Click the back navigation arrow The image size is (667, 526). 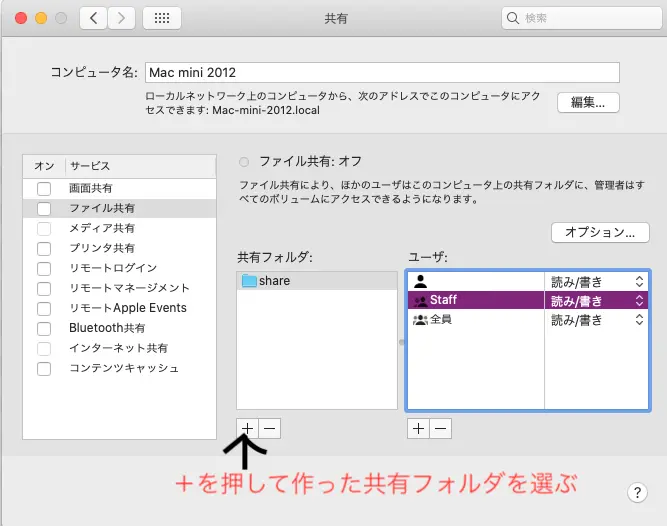click(x=92, y=18)
